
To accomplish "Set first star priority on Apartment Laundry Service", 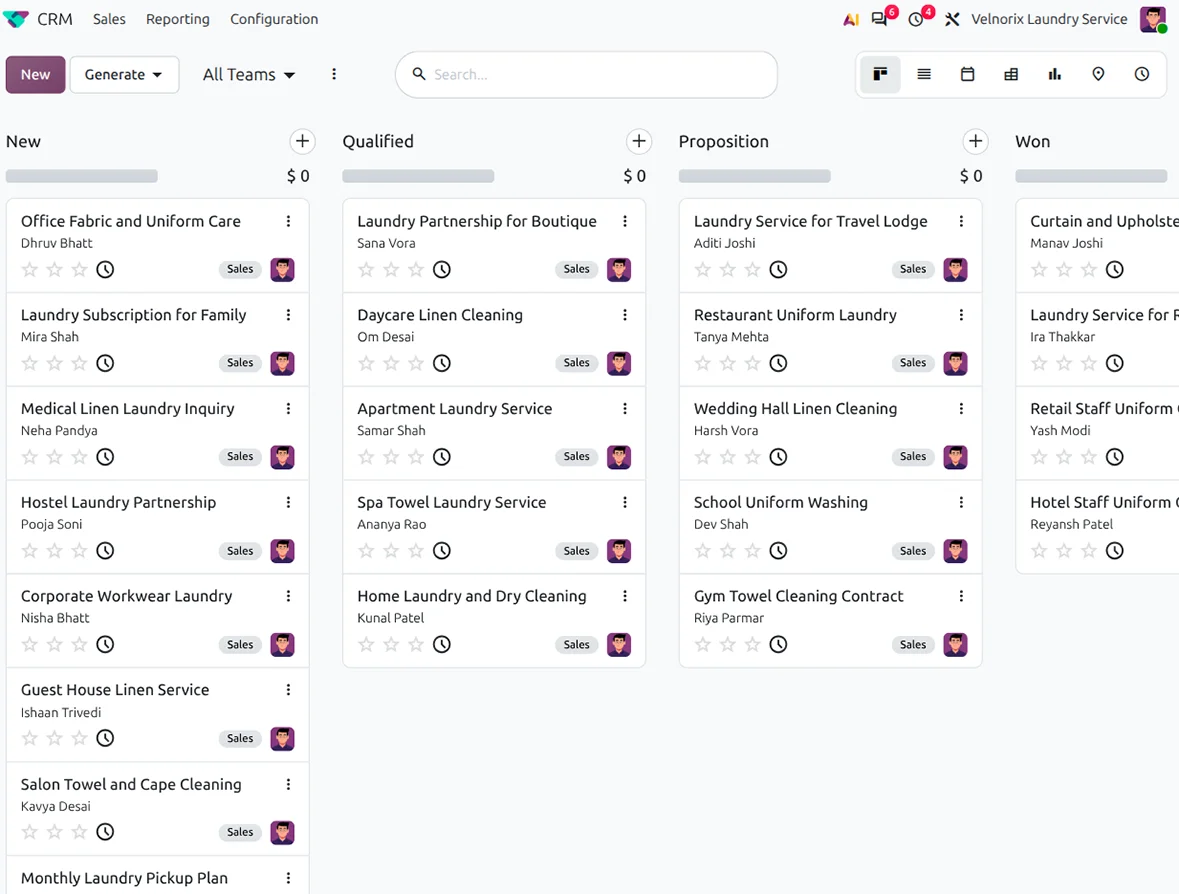I will [366, 457].
